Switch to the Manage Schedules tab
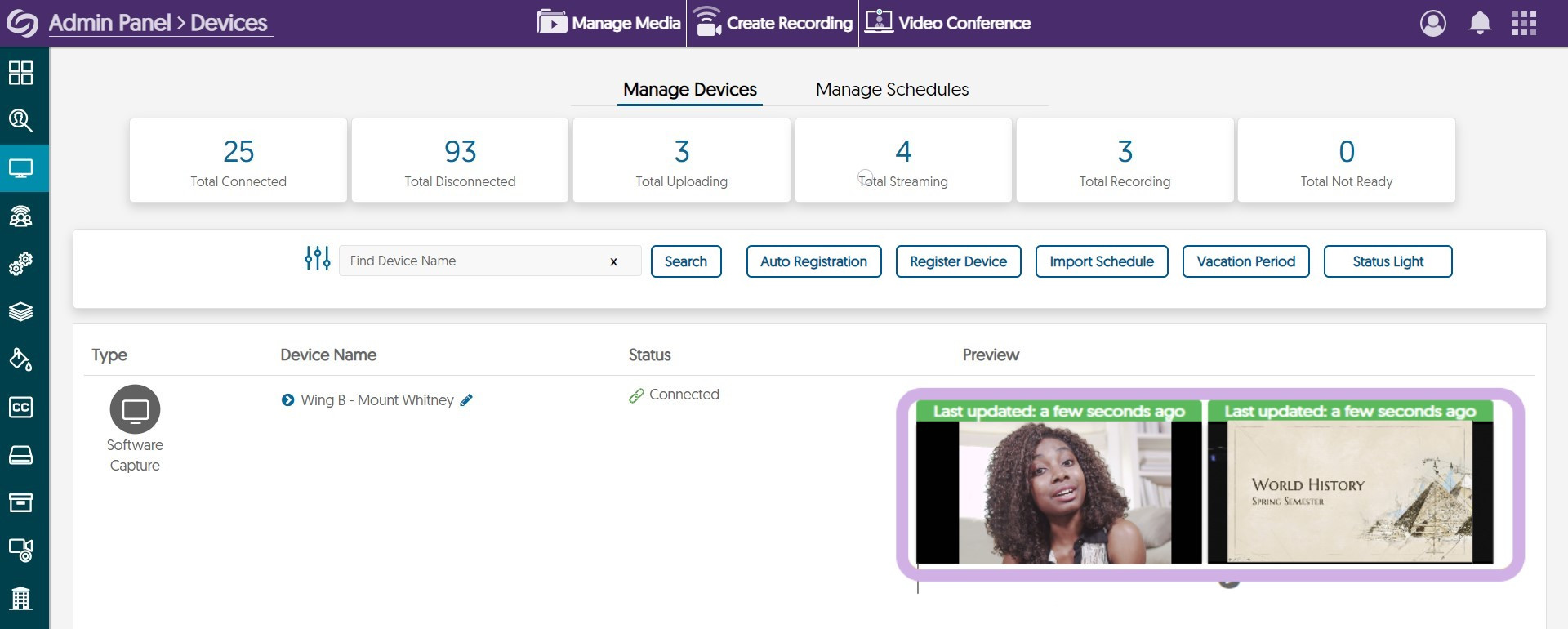 click(892, 89)
